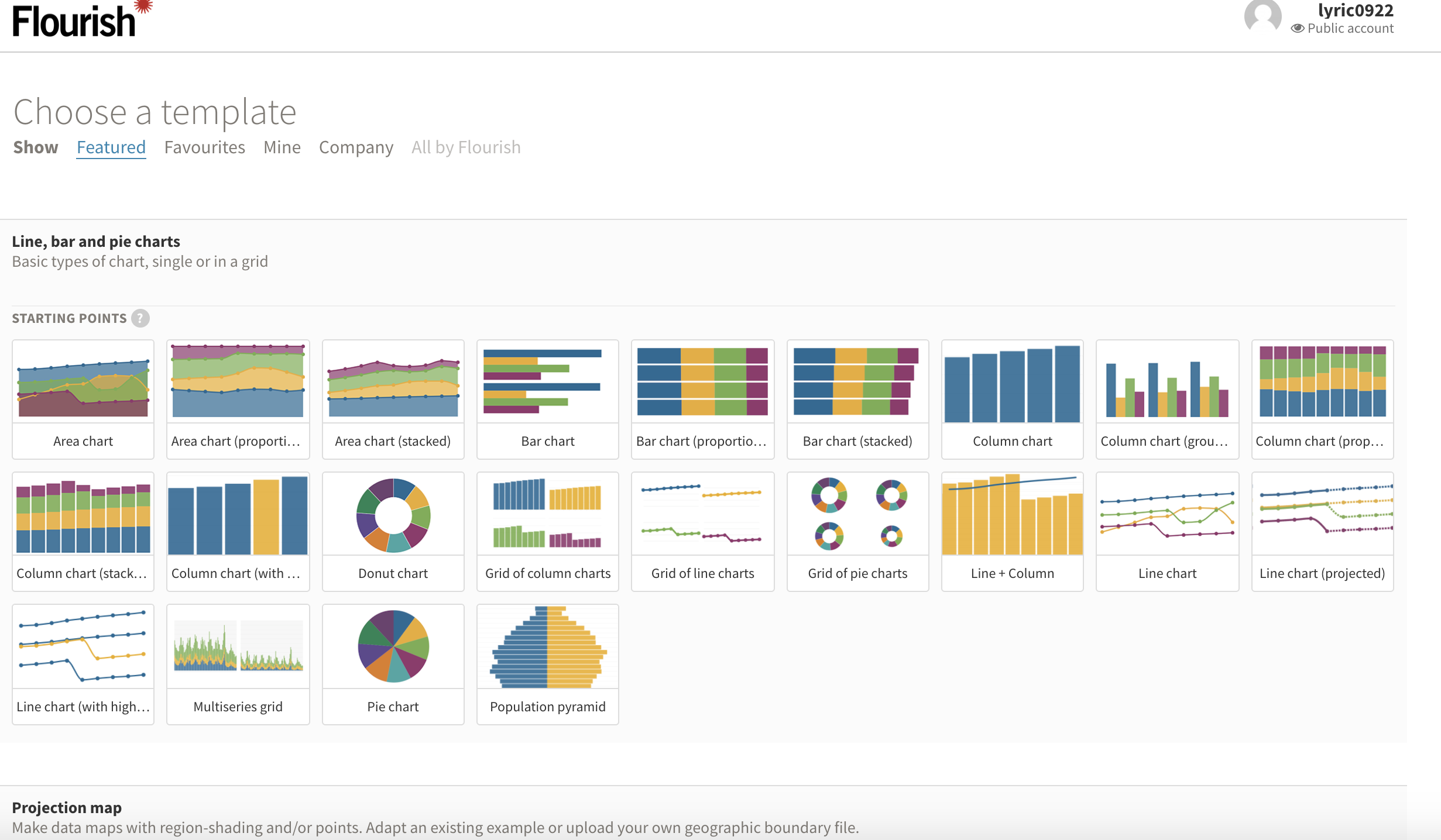Open the Company templates tab
The image size is (1441, 840).
point(356,147)
